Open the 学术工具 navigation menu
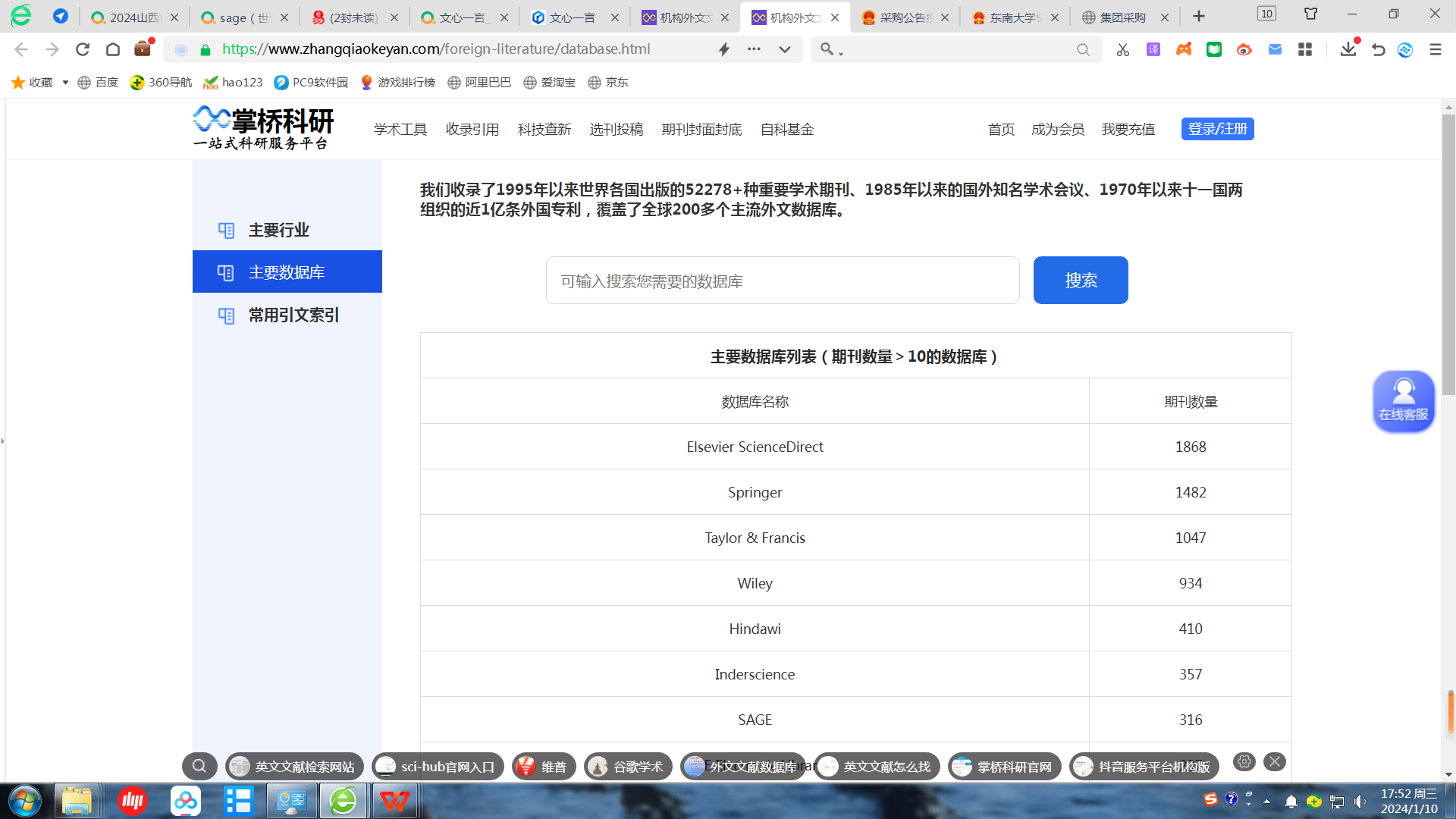Screen dimensions: 1456x819 pos(400,130)
